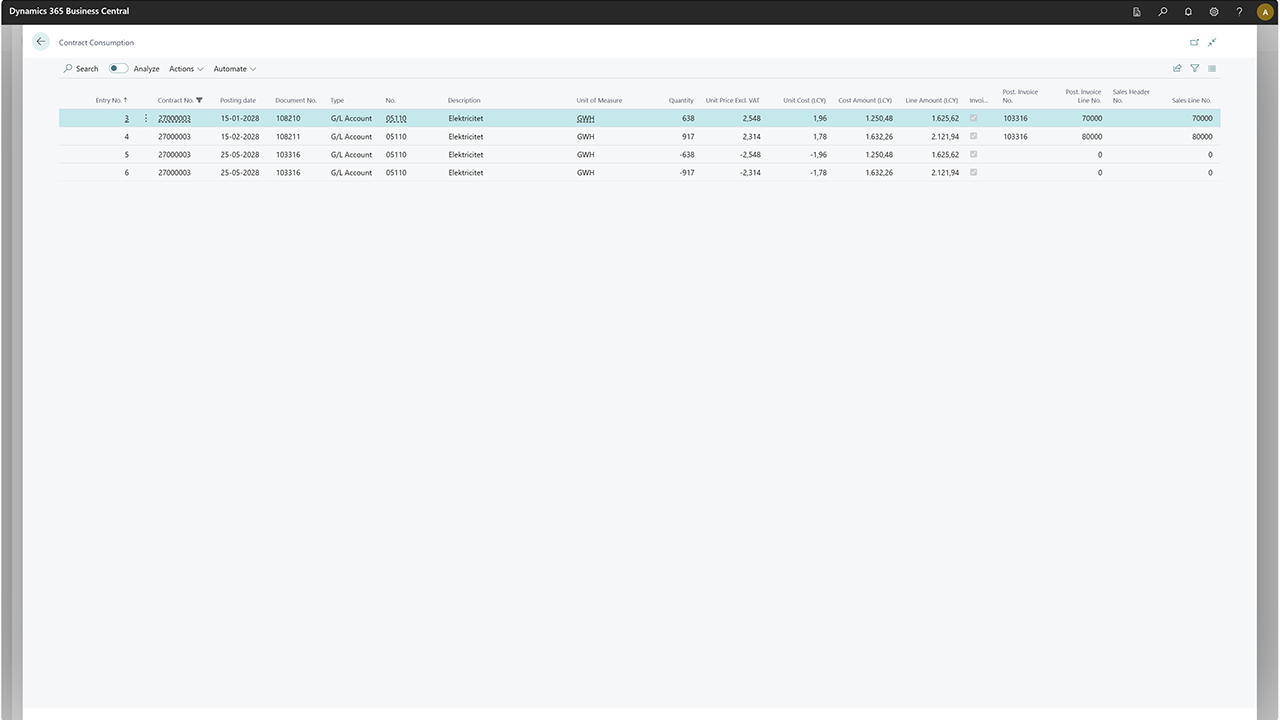Screen dimensions: 1280x720
Task: Open page in new window icon
Action: click(x=1194, y=42)
